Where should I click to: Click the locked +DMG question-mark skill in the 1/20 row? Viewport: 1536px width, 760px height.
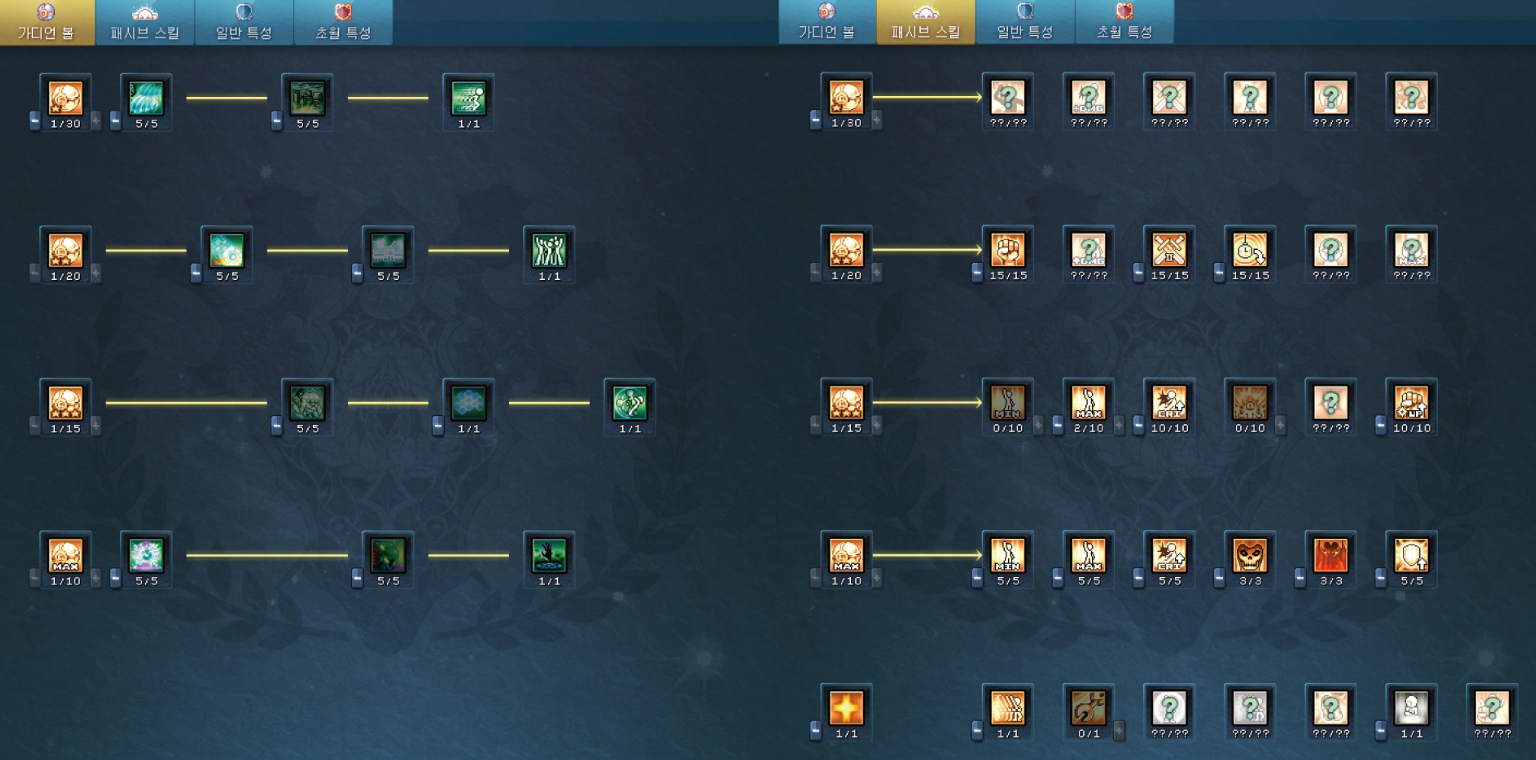point(1088,250)
